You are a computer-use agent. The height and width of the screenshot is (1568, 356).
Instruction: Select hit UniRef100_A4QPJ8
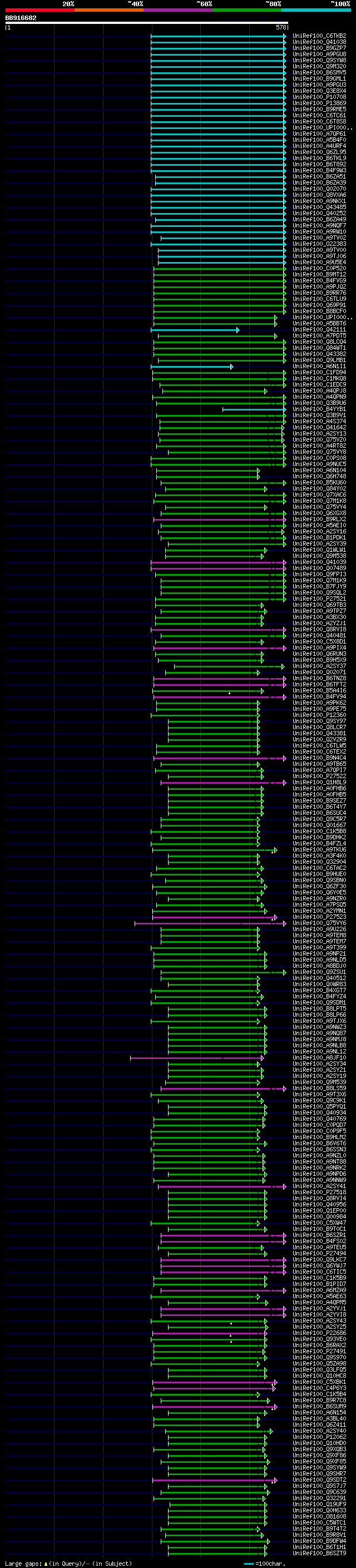[x=319, y=391]
